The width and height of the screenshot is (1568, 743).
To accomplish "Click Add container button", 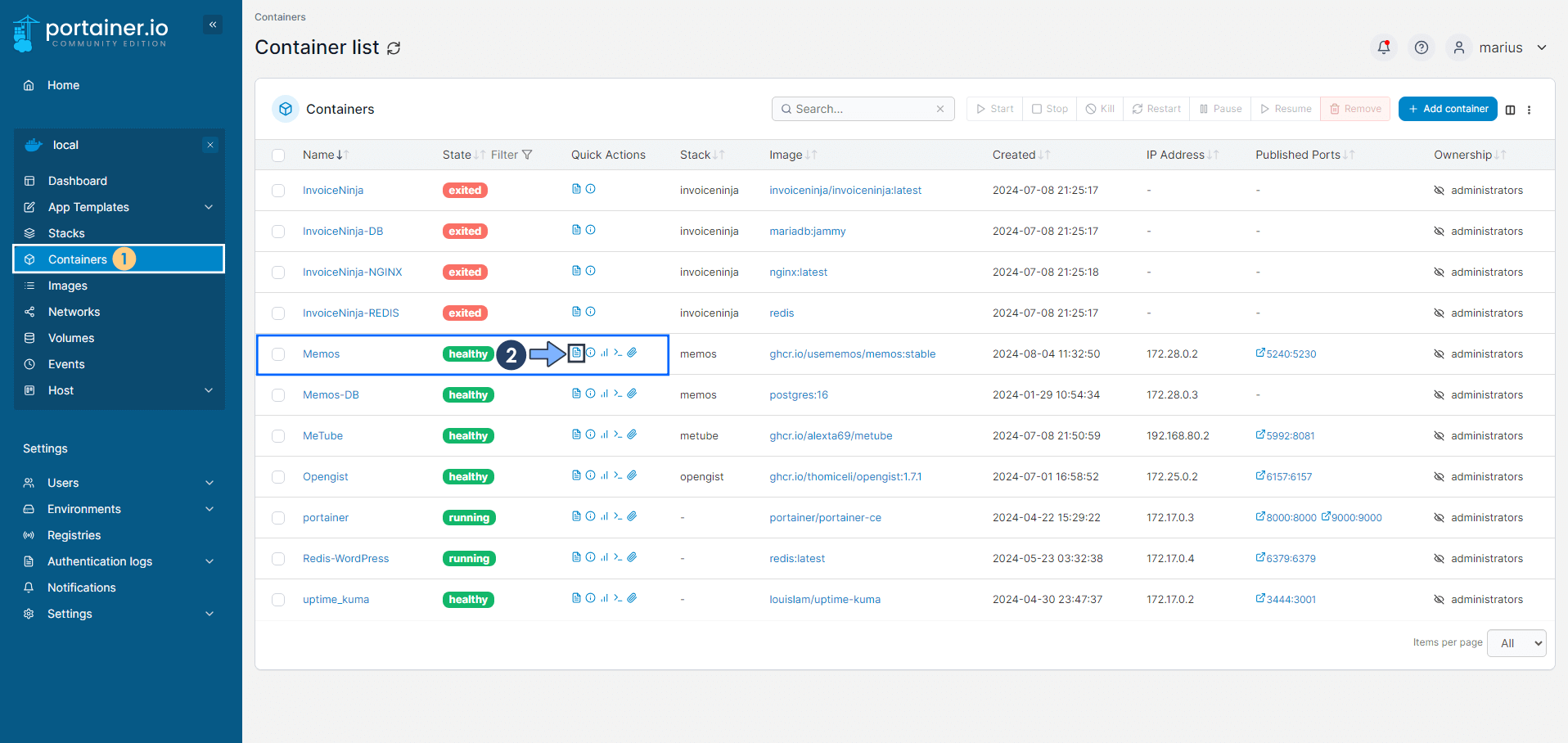I will (x=1448, y=109).
